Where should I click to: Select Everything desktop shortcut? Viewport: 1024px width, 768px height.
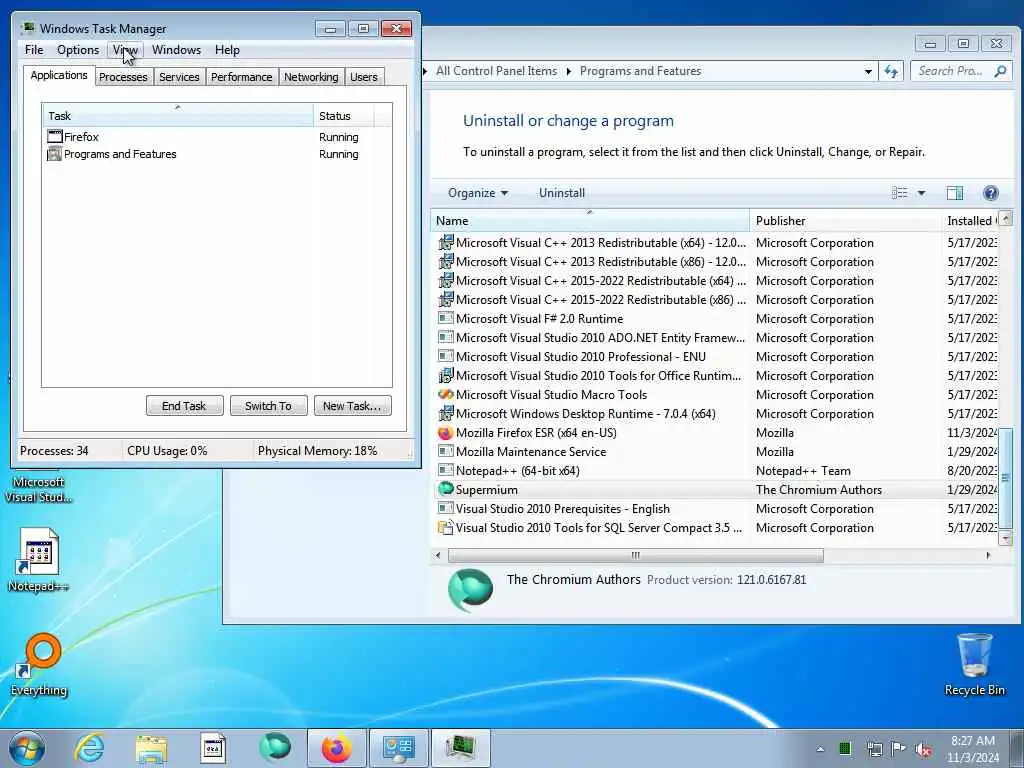point(39,664)
